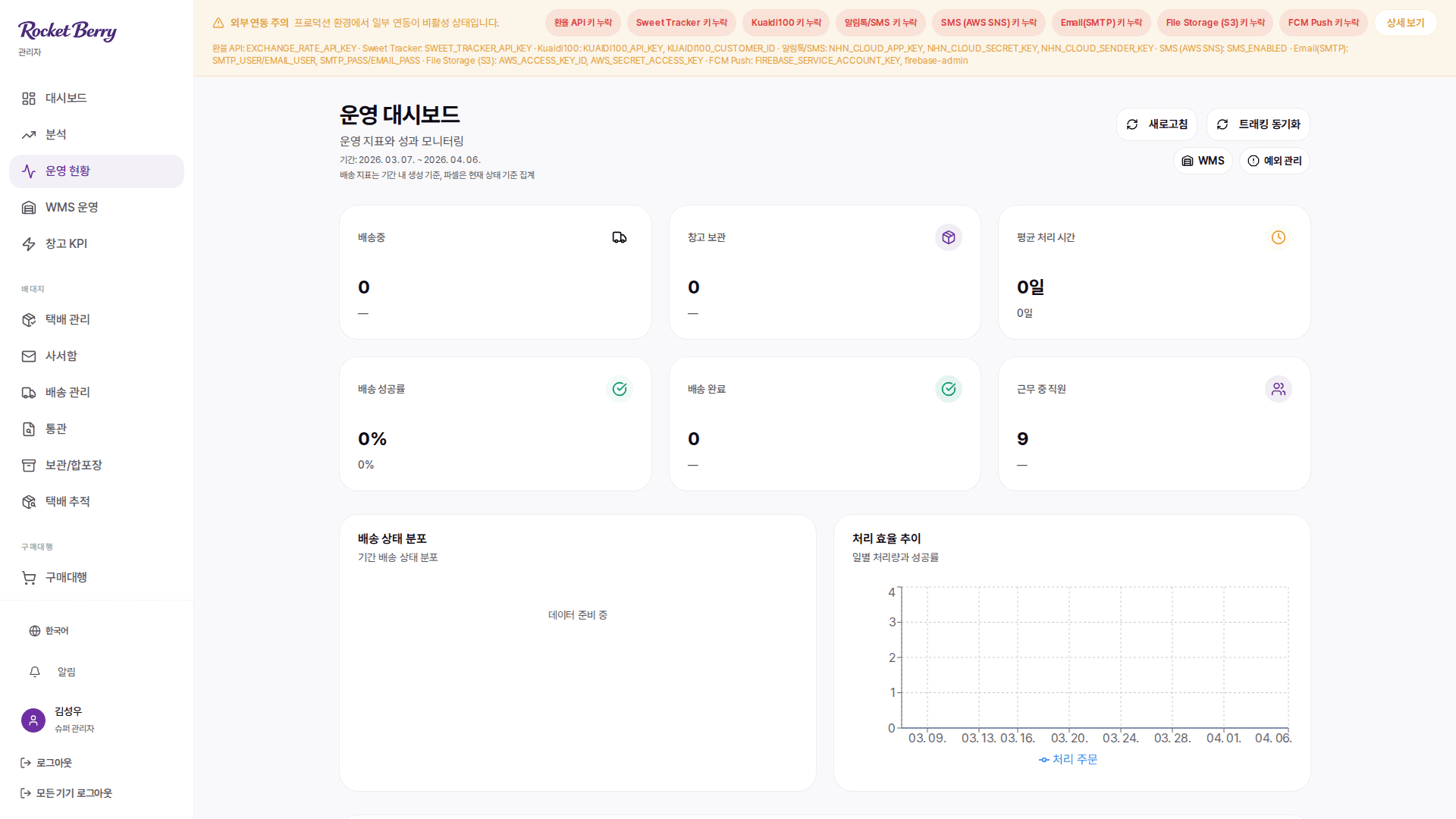Toggle the WMS view button
The width and height of the screenshot is (1456, 819).
(x=1203, y=160)
